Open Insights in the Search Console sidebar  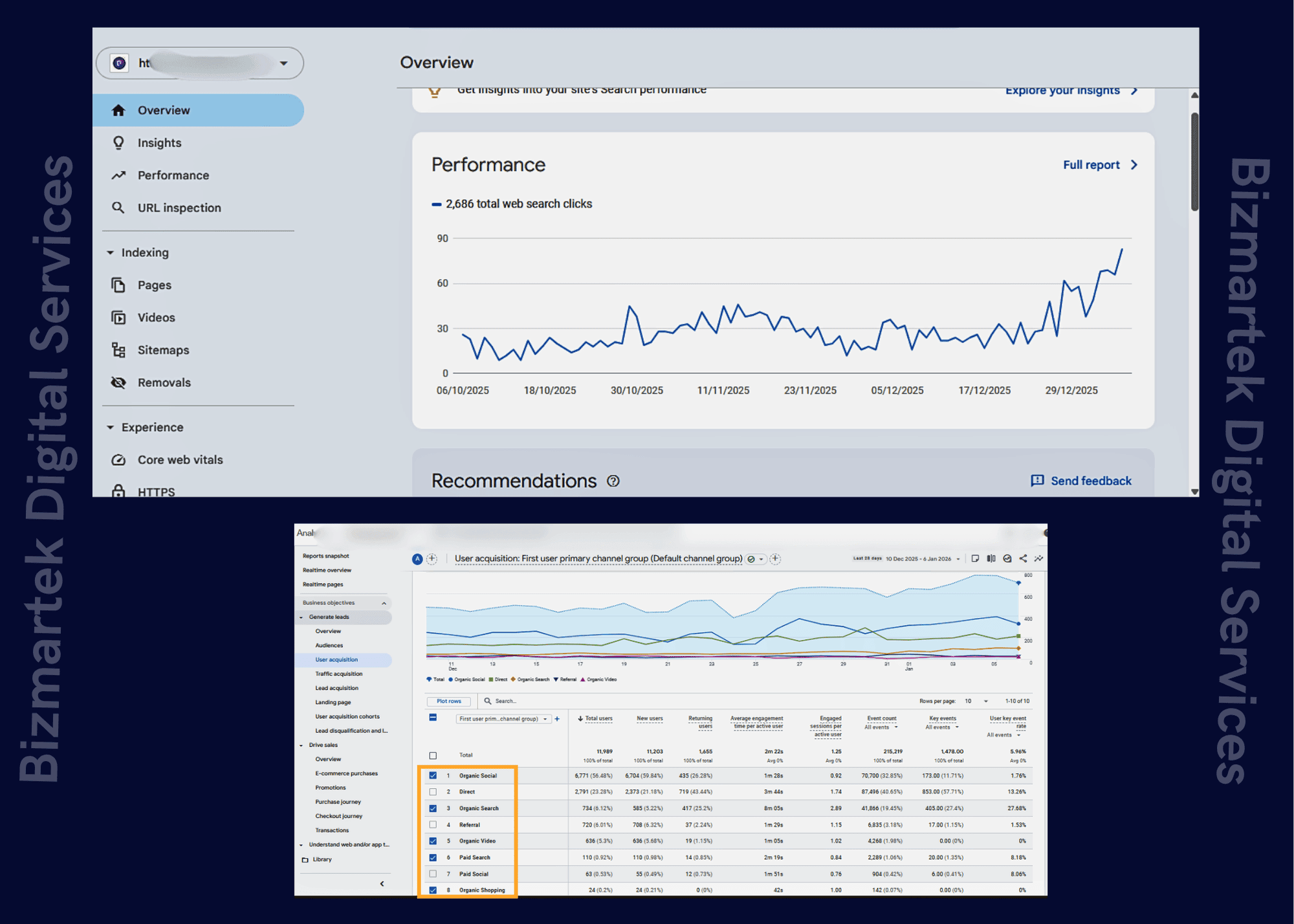point(159,142)
